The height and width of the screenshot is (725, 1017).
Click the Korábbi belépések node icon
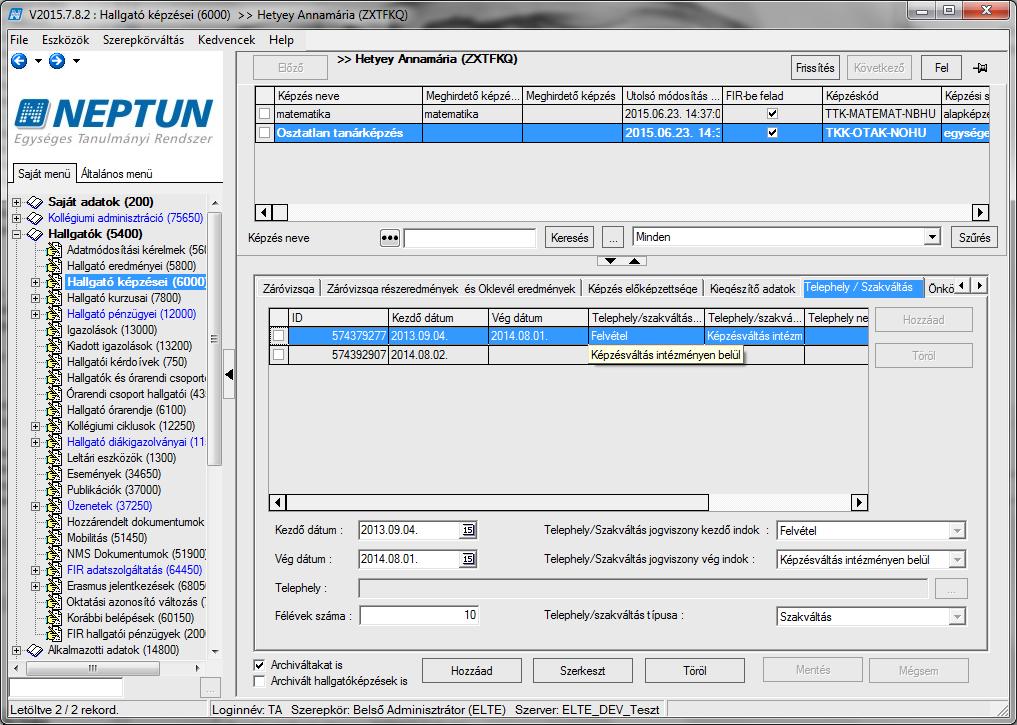tap(54, 617)
